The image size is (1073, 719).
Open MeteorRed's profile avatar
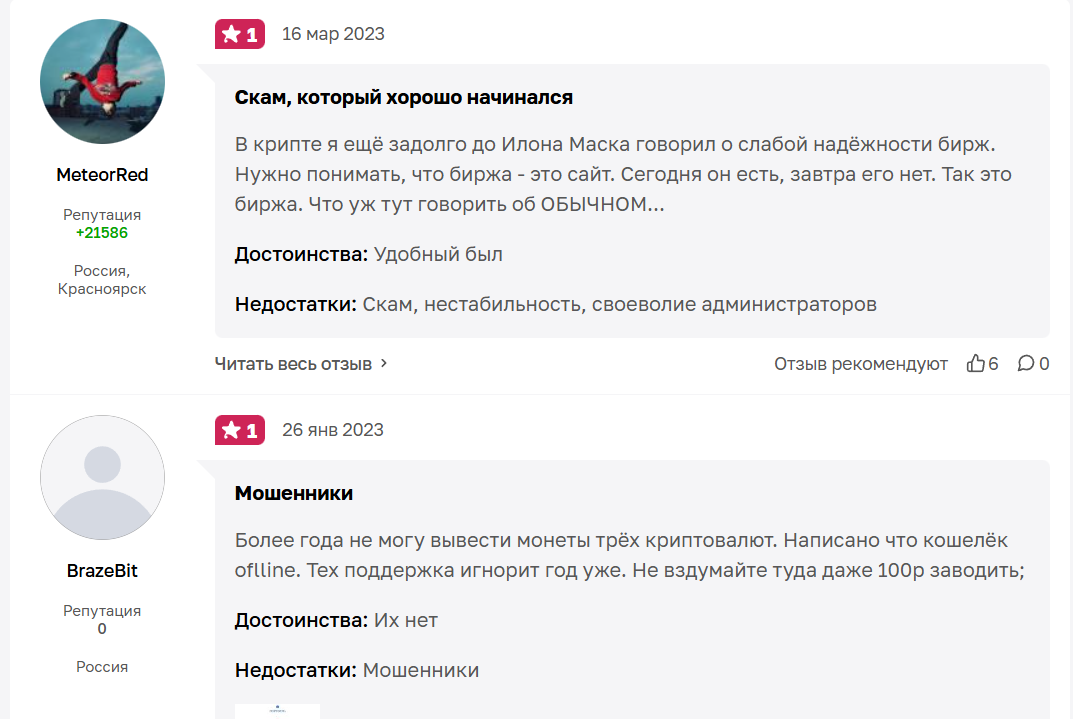(102, 82)
